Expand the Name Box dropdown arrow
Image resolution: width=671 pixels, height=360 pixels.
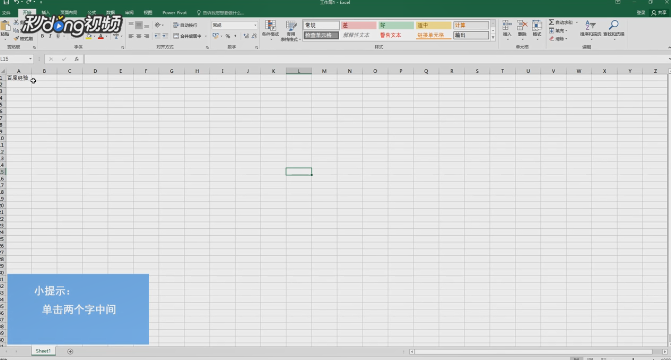pos(30,59)
